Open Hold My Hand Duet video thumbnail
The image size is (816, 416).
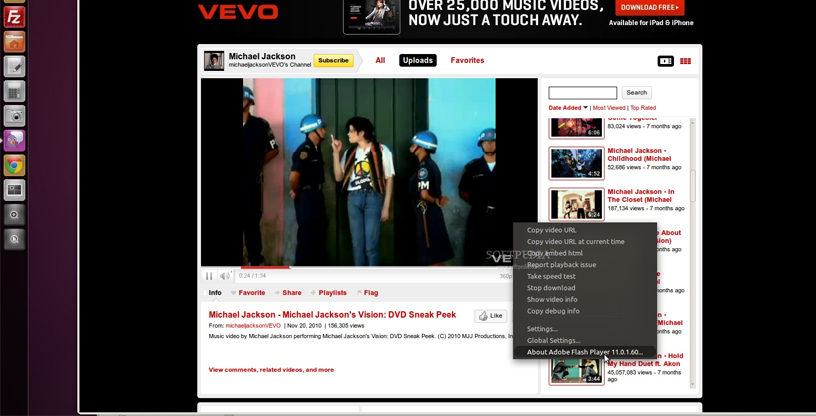[x=576, y=369]
